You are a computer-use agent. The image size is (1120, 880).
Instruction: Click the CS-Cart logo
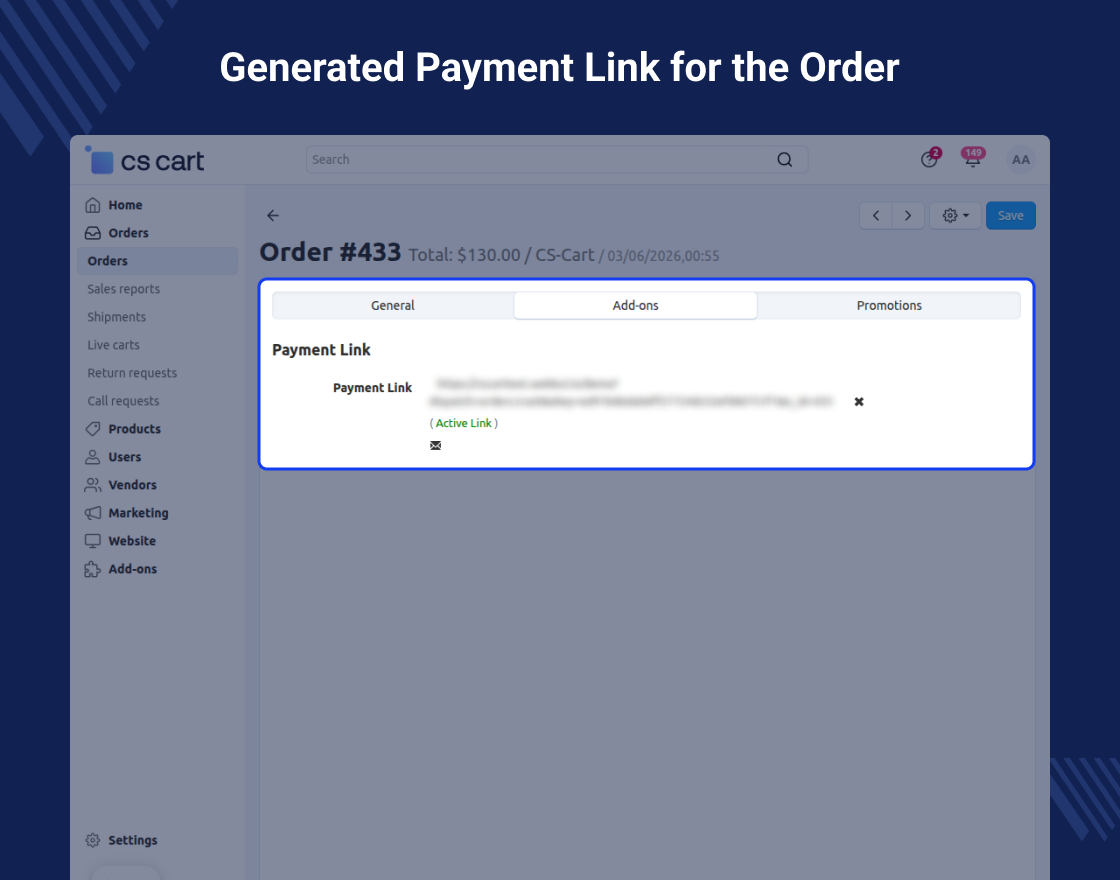146,160
